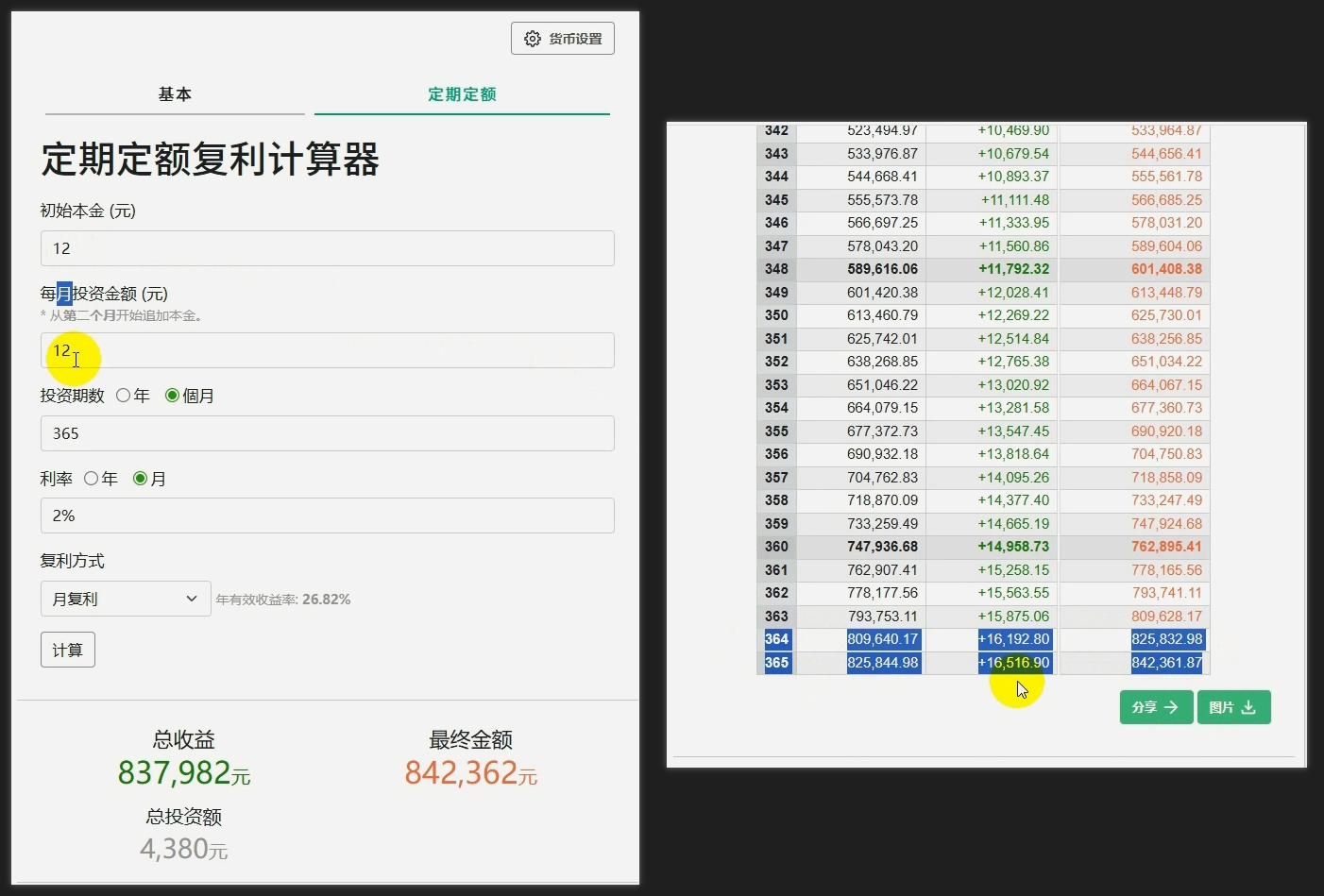1324x896 pixels.
Task: Click the ending balance 793,741.11
Action: [x=1167, y=593]
